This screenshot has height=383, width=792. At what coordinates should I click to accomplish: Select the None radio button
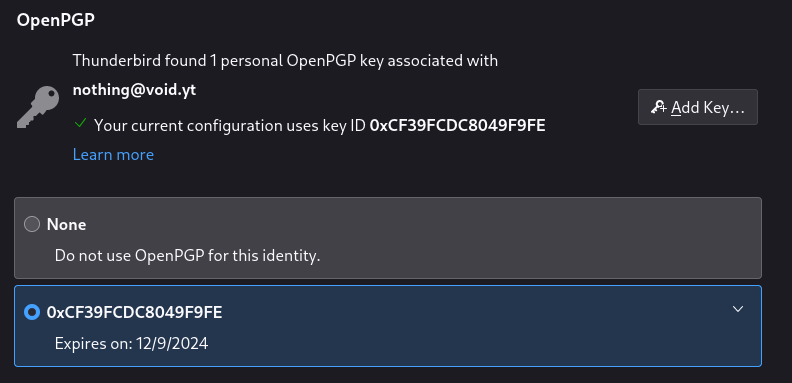pyautogui.click(x=32, y=224)
